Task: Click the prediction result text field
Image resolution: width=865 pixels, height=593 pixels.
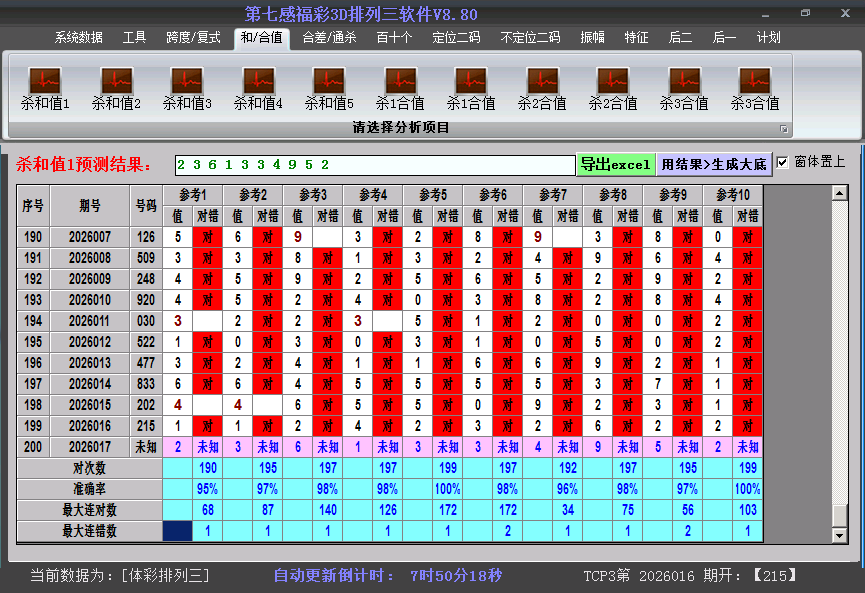Action: (374, 164)
